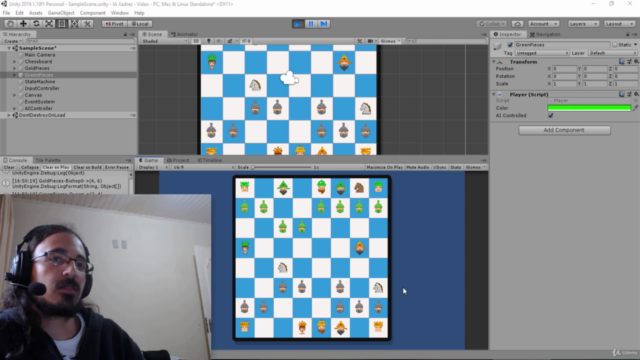The height and width of the screenshot is (360, 640).
Task: Toggle console Collapse option
Action: [29, 167]
